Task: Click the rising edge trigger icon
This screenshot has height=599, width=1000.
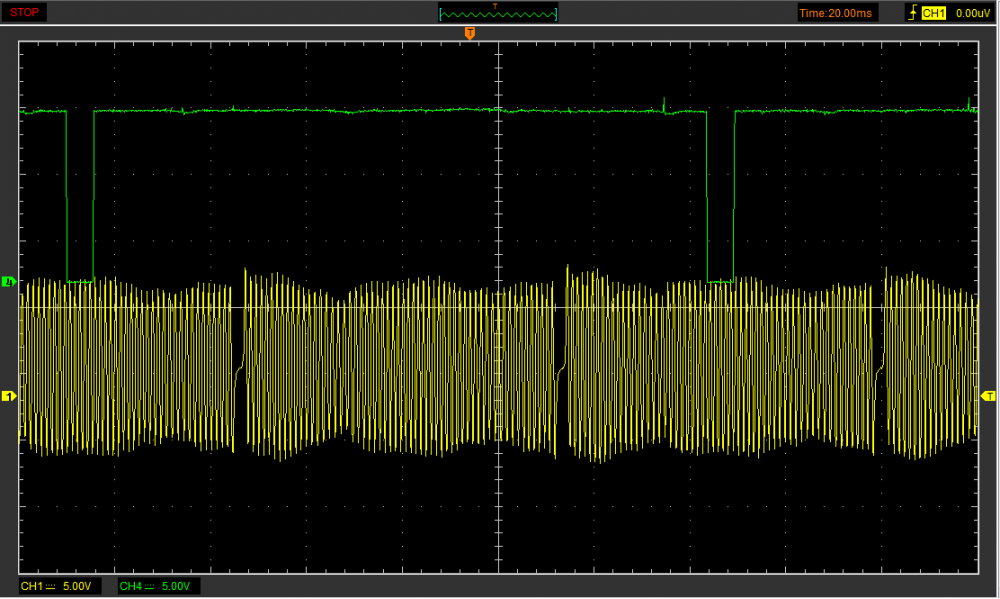Action: pyautogui.click(x=910, y=13)
